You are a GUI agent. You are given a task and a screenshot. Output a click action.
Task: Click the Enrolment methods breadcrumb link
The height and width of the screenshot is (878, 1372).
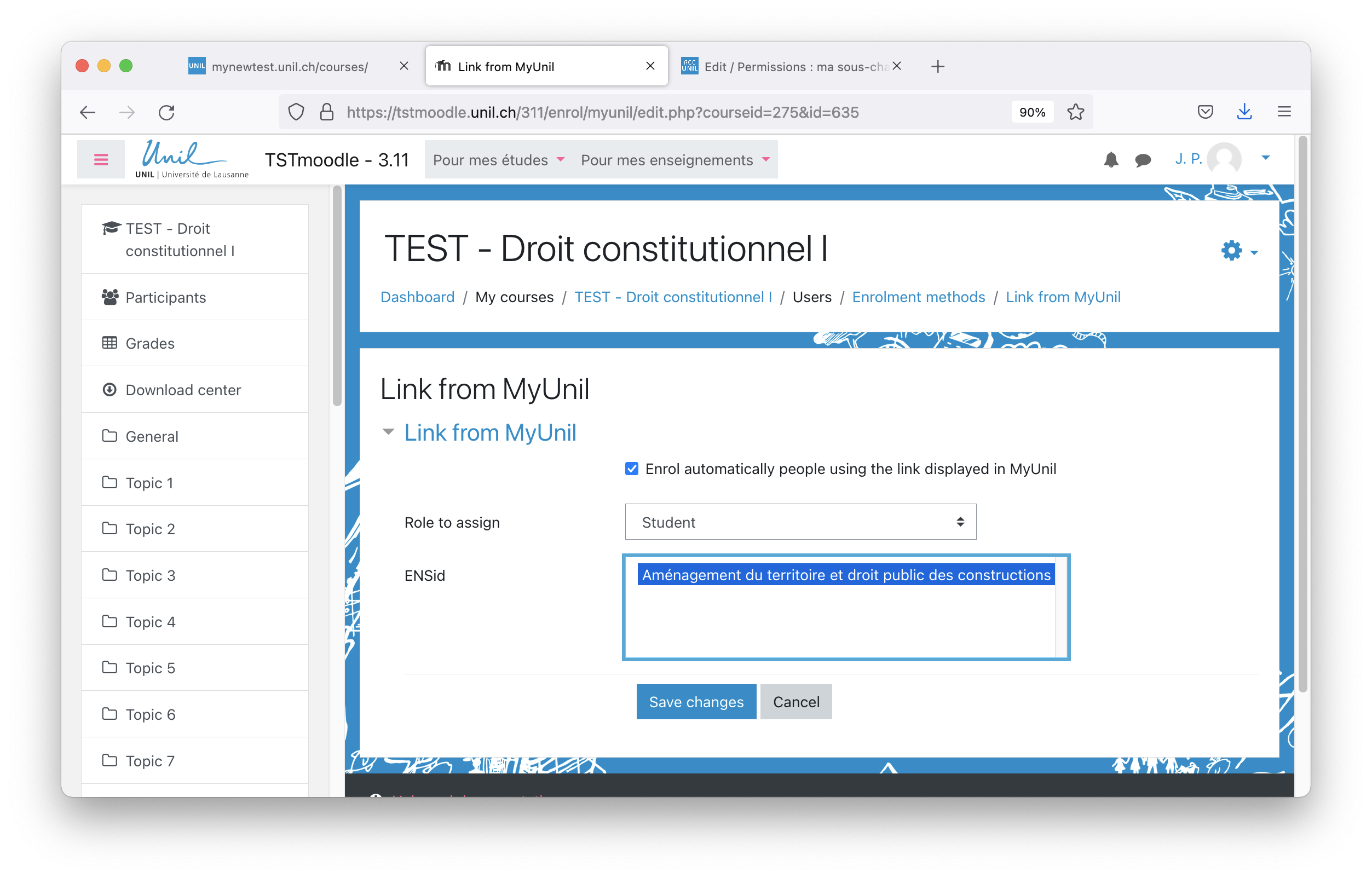pyautogui.click(x=918, y=297)
